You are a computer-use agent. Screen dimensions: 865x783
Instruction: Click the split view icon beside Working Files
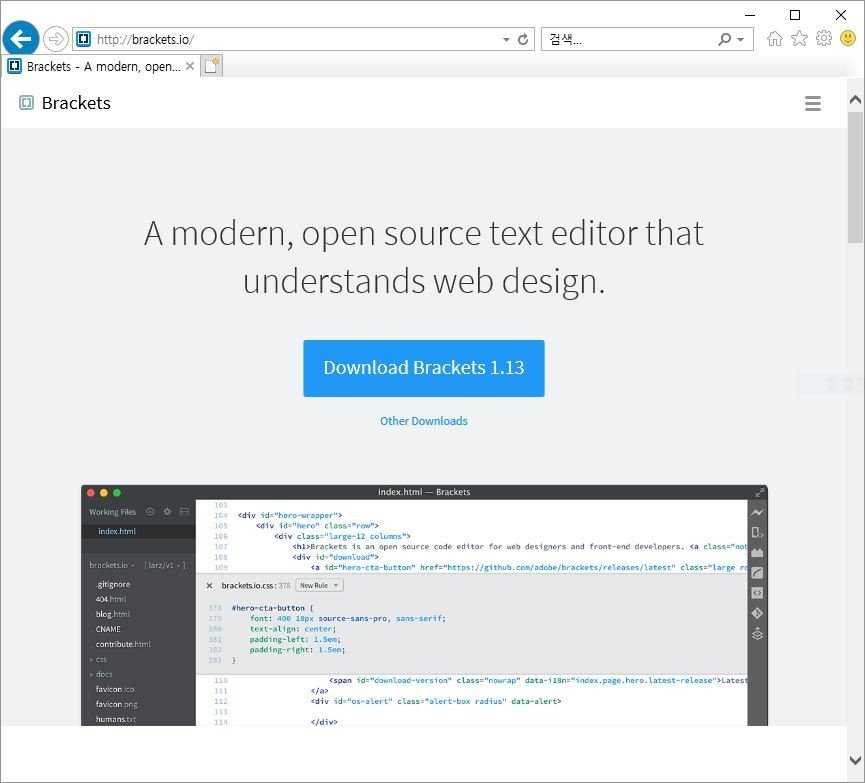[x=184, y=512]
